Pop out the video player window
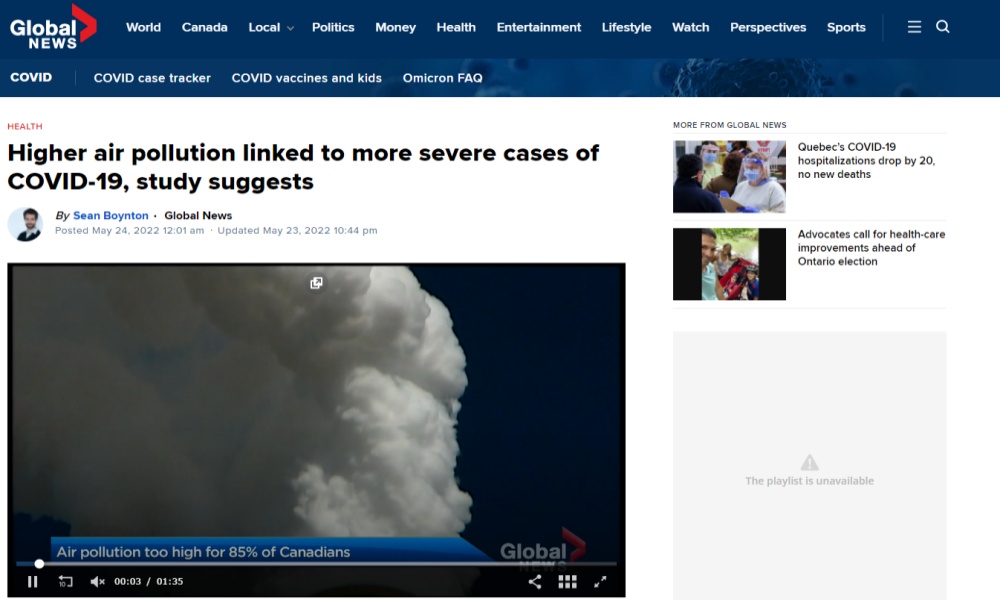Screen dimensions: 1000x600 click(x=316, y=282)
